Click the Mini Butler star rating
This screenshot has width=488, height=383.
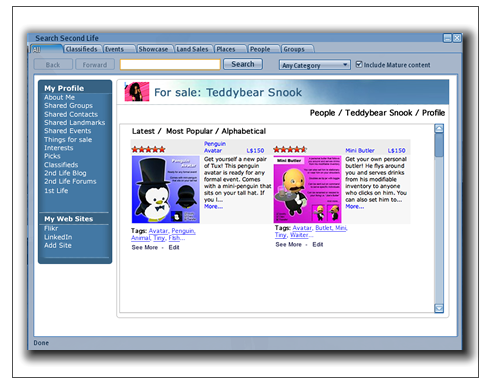pyautogui.click(x=290, y=149)
